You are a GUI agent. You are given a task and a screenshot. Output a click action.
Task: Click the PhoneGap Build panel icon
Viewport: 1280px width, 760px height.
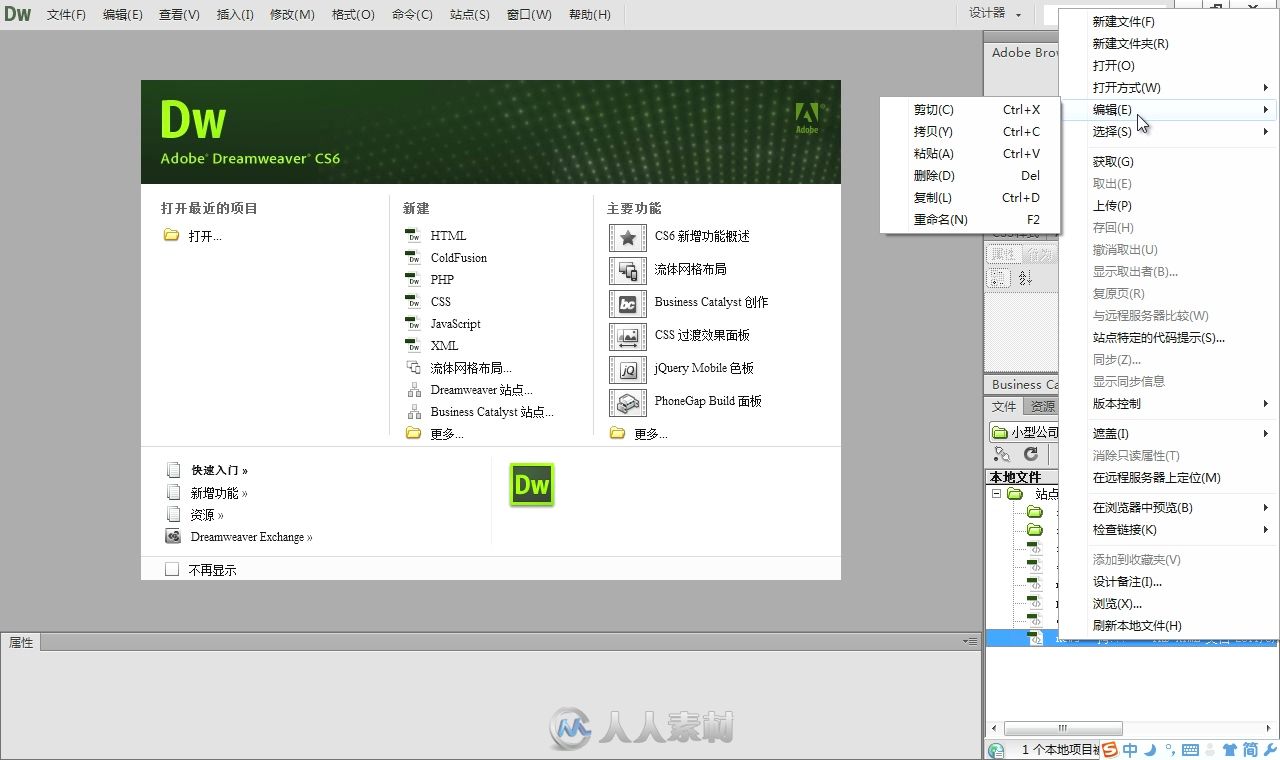point(628,403)
